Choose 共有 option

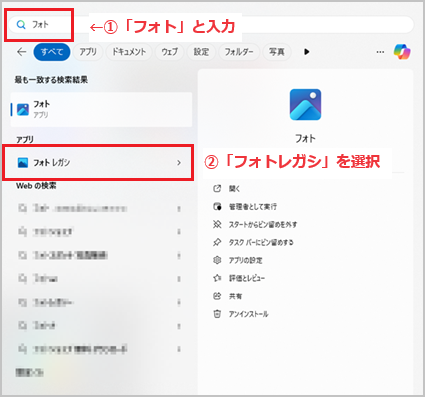pyautogui.click(x=235, y=296)
